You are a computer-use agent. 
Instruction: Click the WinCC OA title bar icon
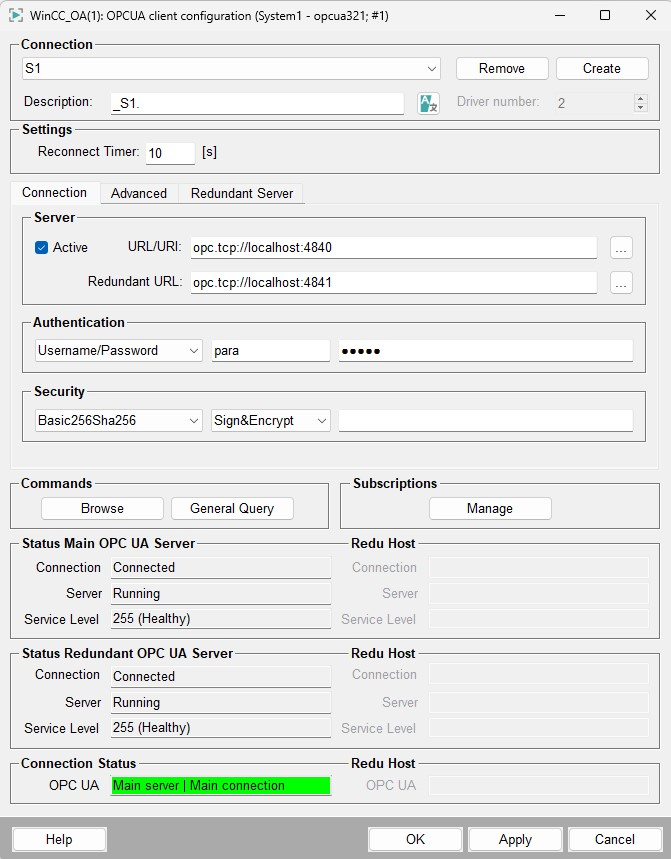(x=16, y=16)
